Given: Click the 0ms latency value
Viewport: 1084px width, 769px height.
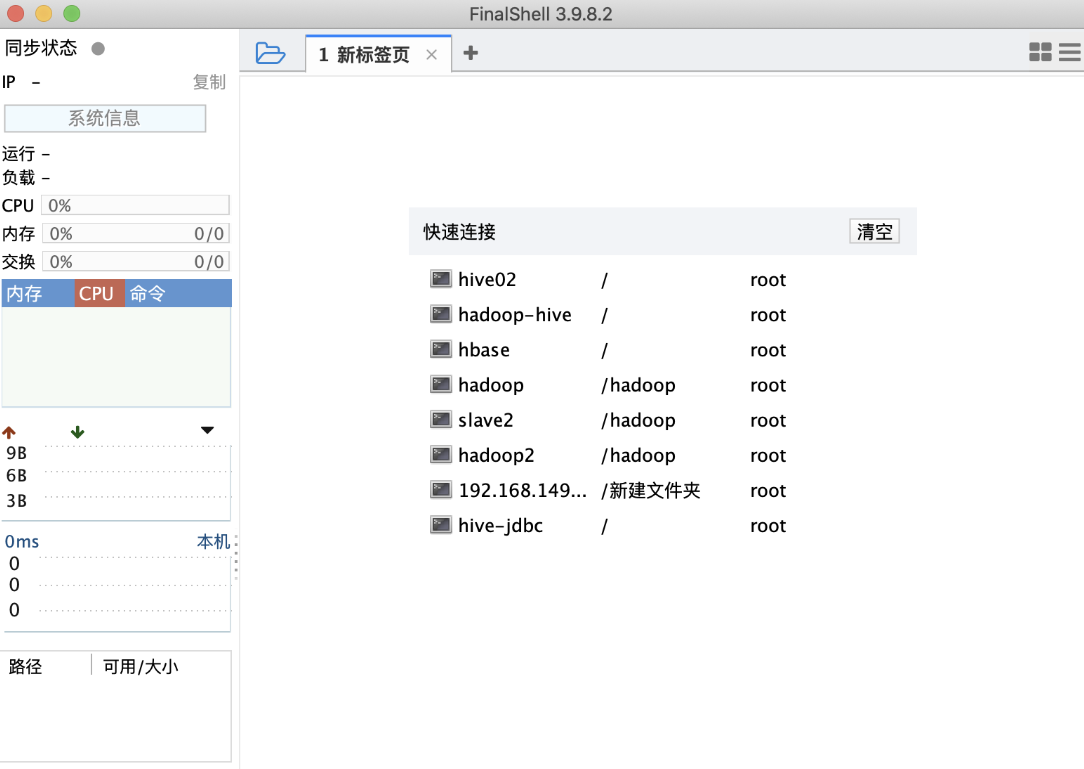Looking at the screenshot, I should click(21, 541).
